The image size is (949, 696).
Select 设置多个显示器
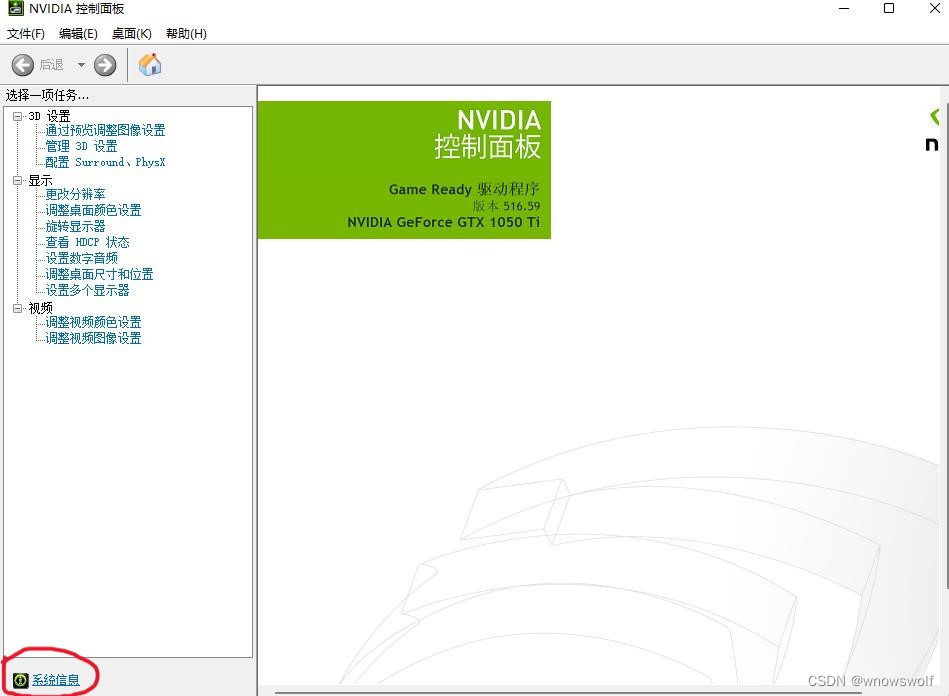point(87,291)
